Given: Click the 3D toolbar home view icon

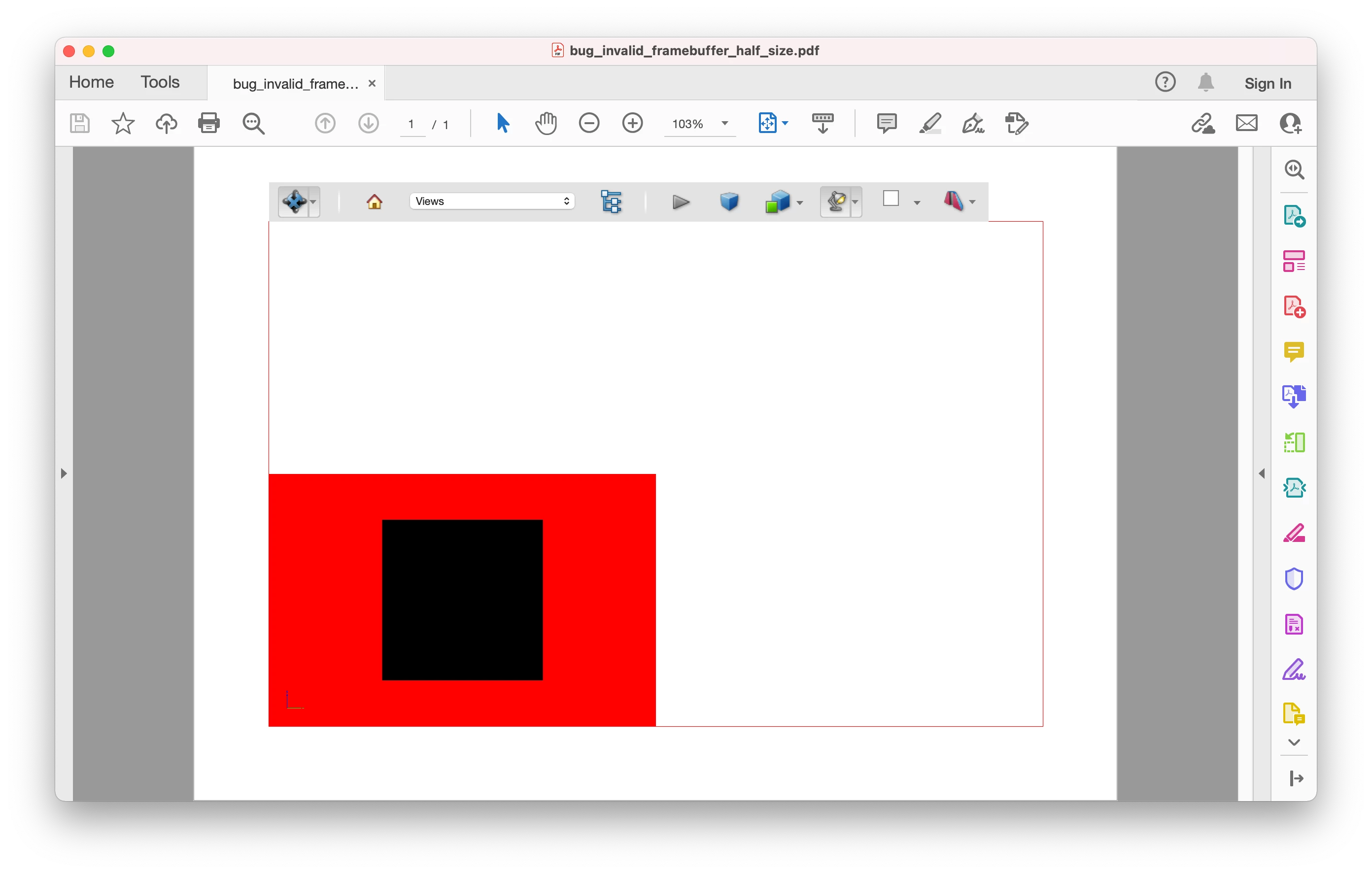Looking at the screenshot, I should tap(375, 202).
